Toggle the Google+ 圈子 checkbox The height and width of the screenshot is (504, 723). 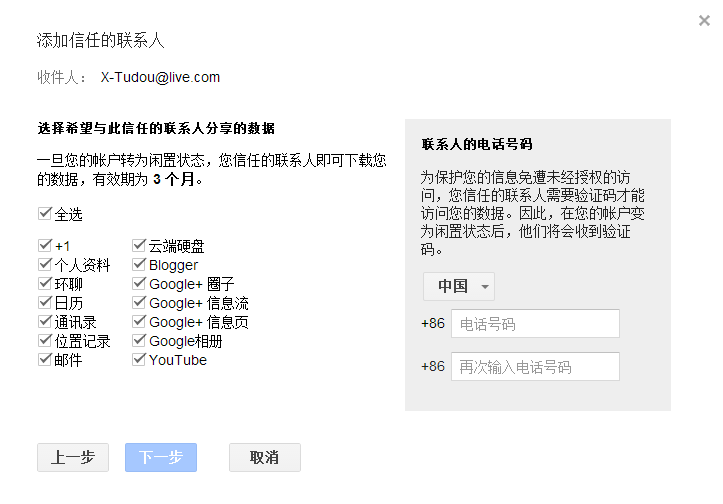click(139, 284)
